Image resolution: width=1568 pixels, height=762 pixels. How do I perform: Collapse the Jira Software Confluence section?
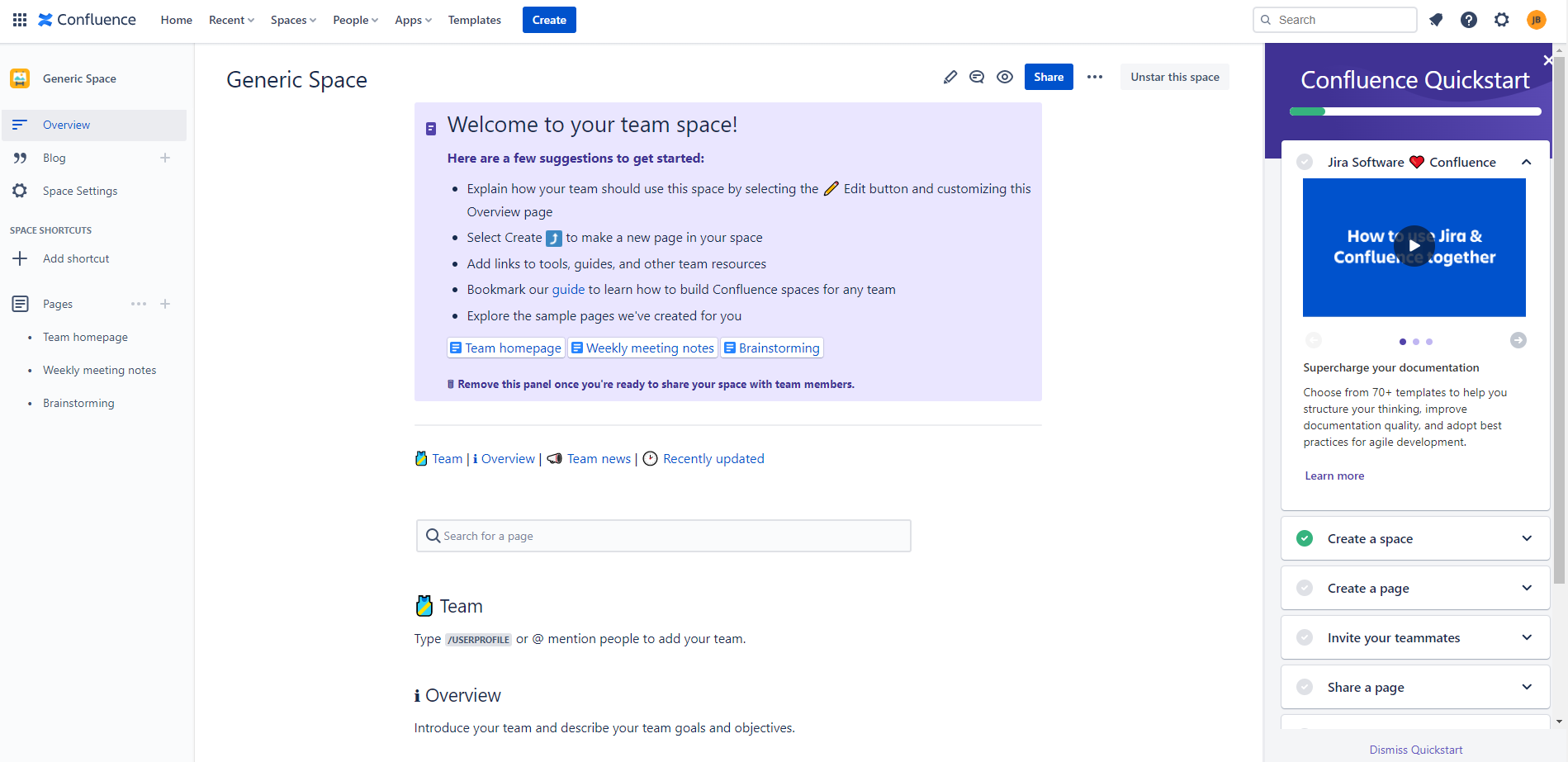coord(1527,161)
